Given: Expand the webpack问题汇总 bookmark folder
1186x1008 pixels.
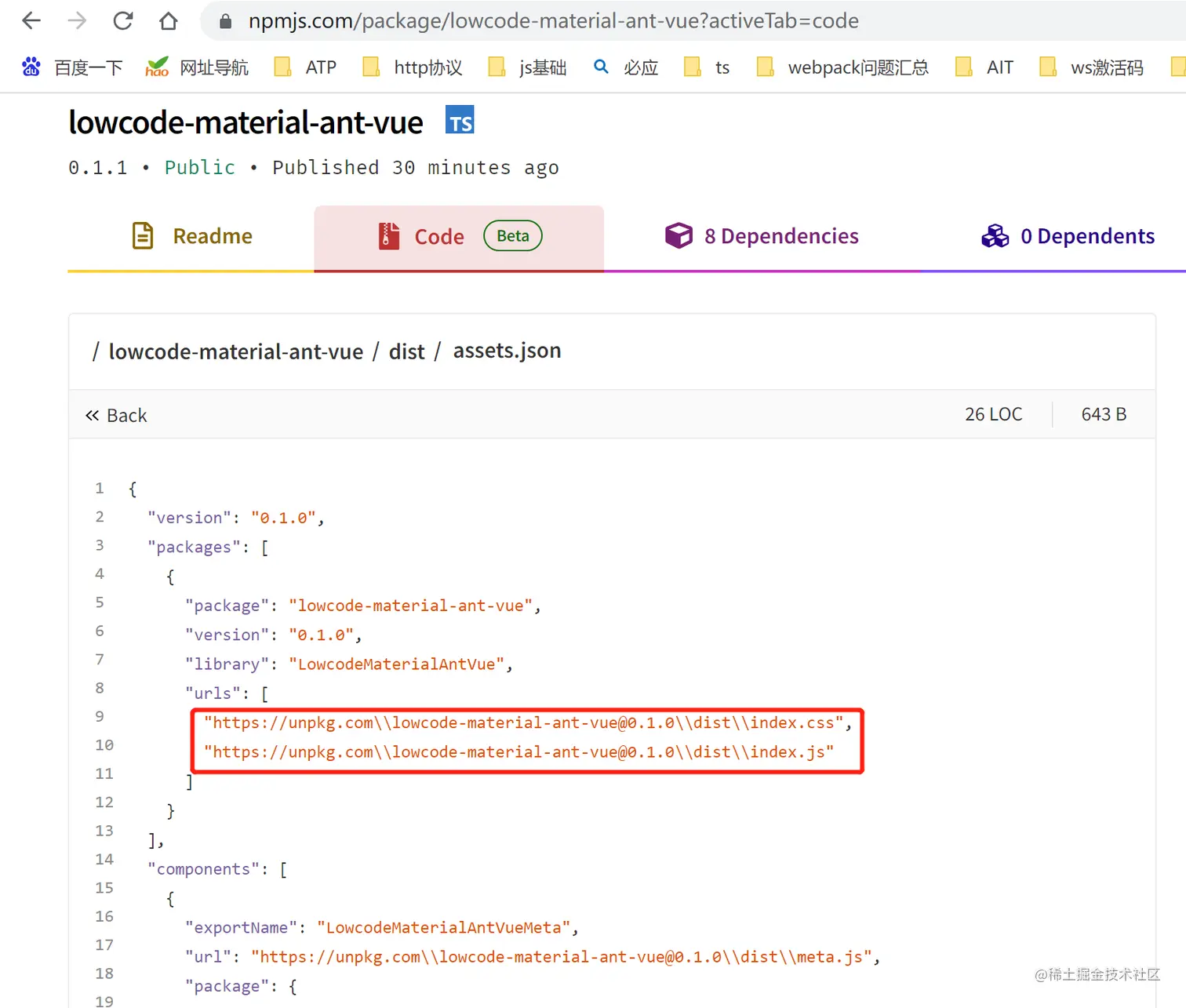Looking at the screenshot, I should pyautogui.click(x=842, y=67).
